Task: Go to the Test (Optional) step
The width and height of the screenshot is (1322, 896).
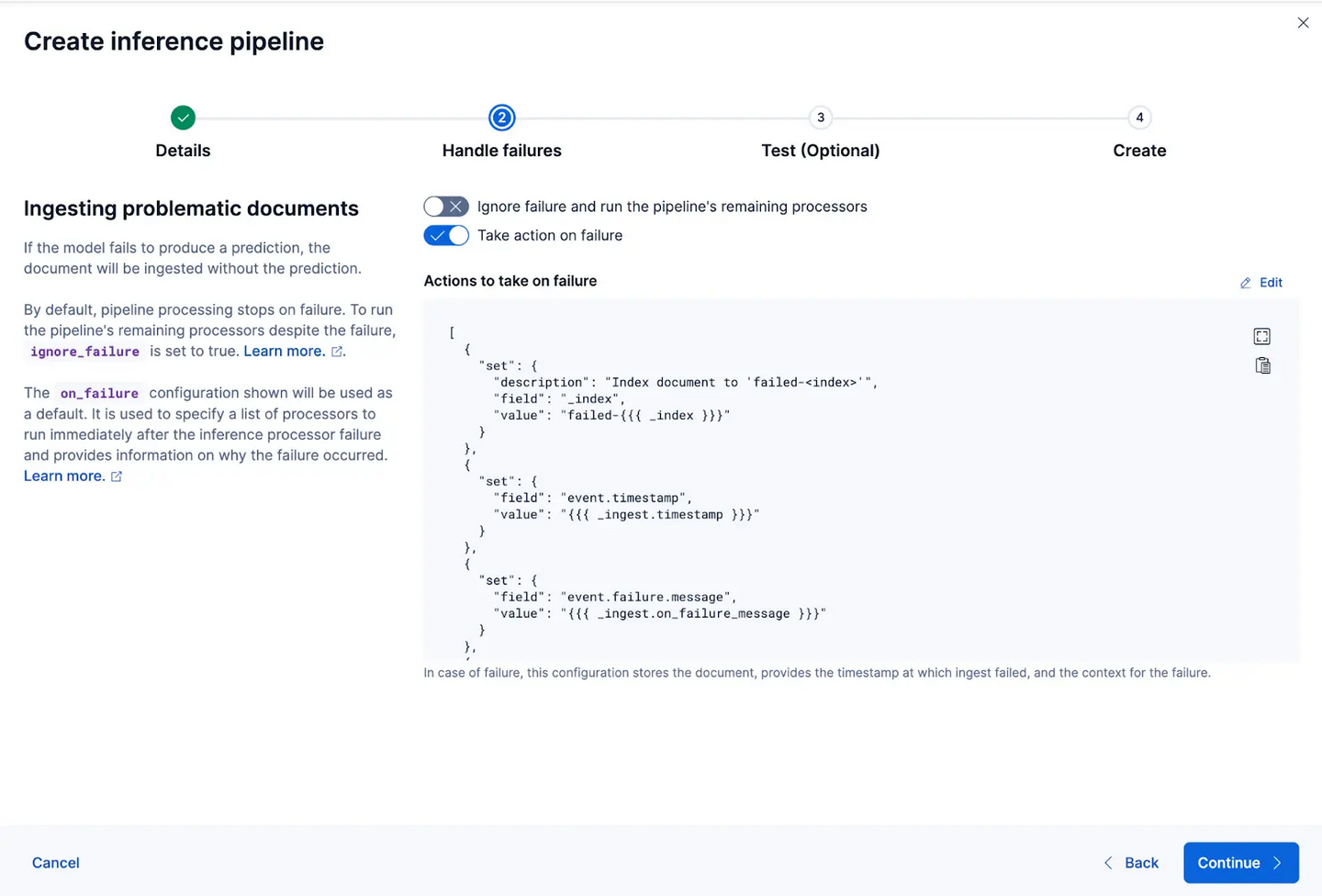Action: (820, 151)
